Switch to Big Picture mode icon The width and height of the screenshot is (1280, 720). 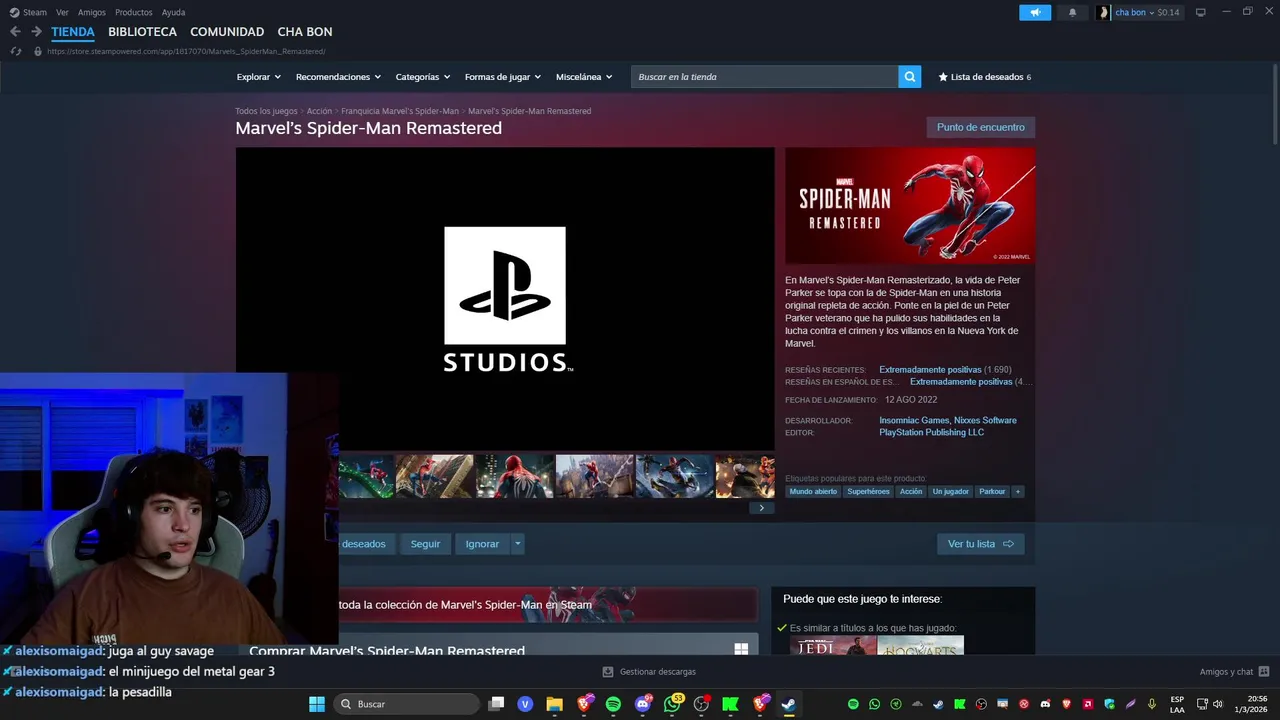click(1201, 13)
